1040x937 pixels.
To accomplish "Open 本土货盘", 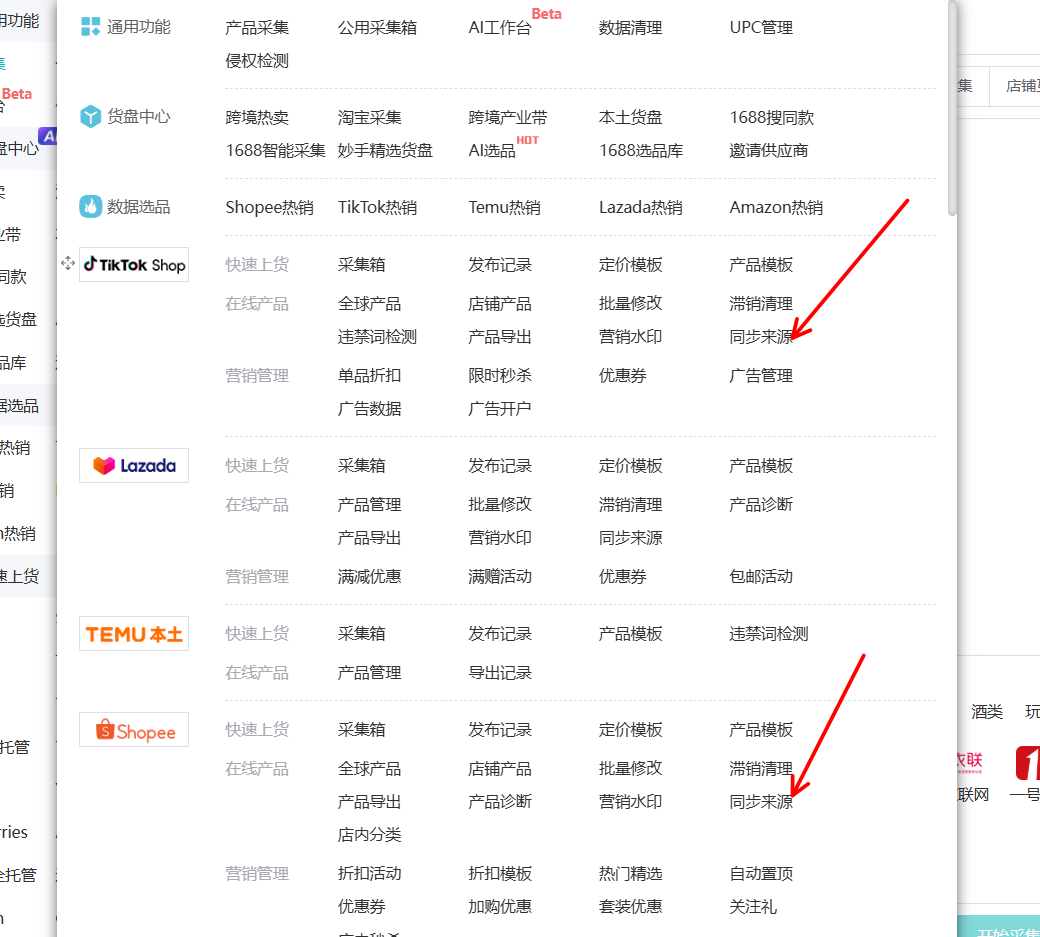I will click(x=631, y=118).
